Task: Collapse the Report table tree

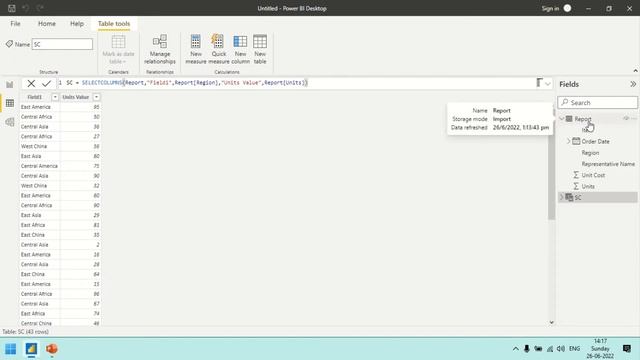Action: coord(562,119)
